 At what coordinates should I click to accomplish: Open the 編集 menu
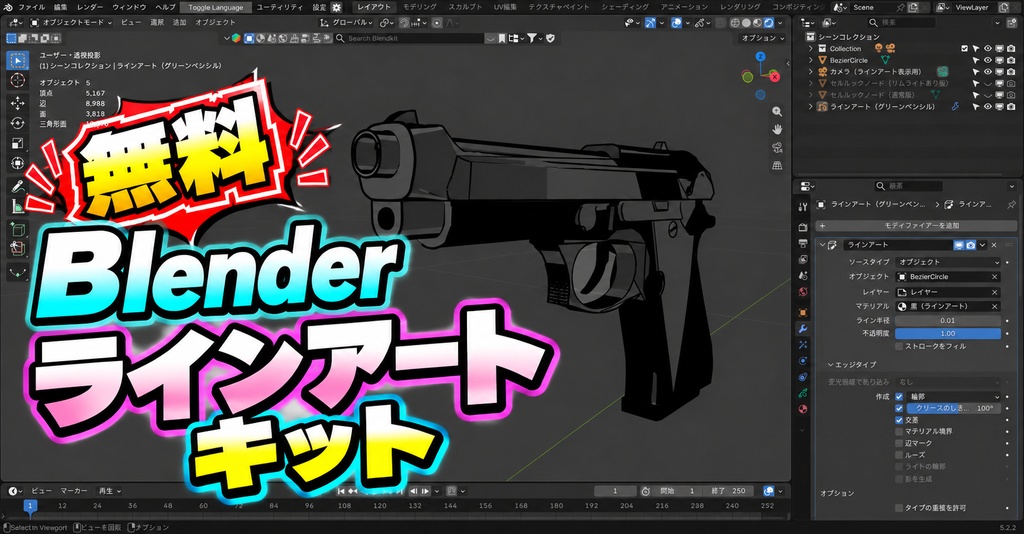(60, 7)
